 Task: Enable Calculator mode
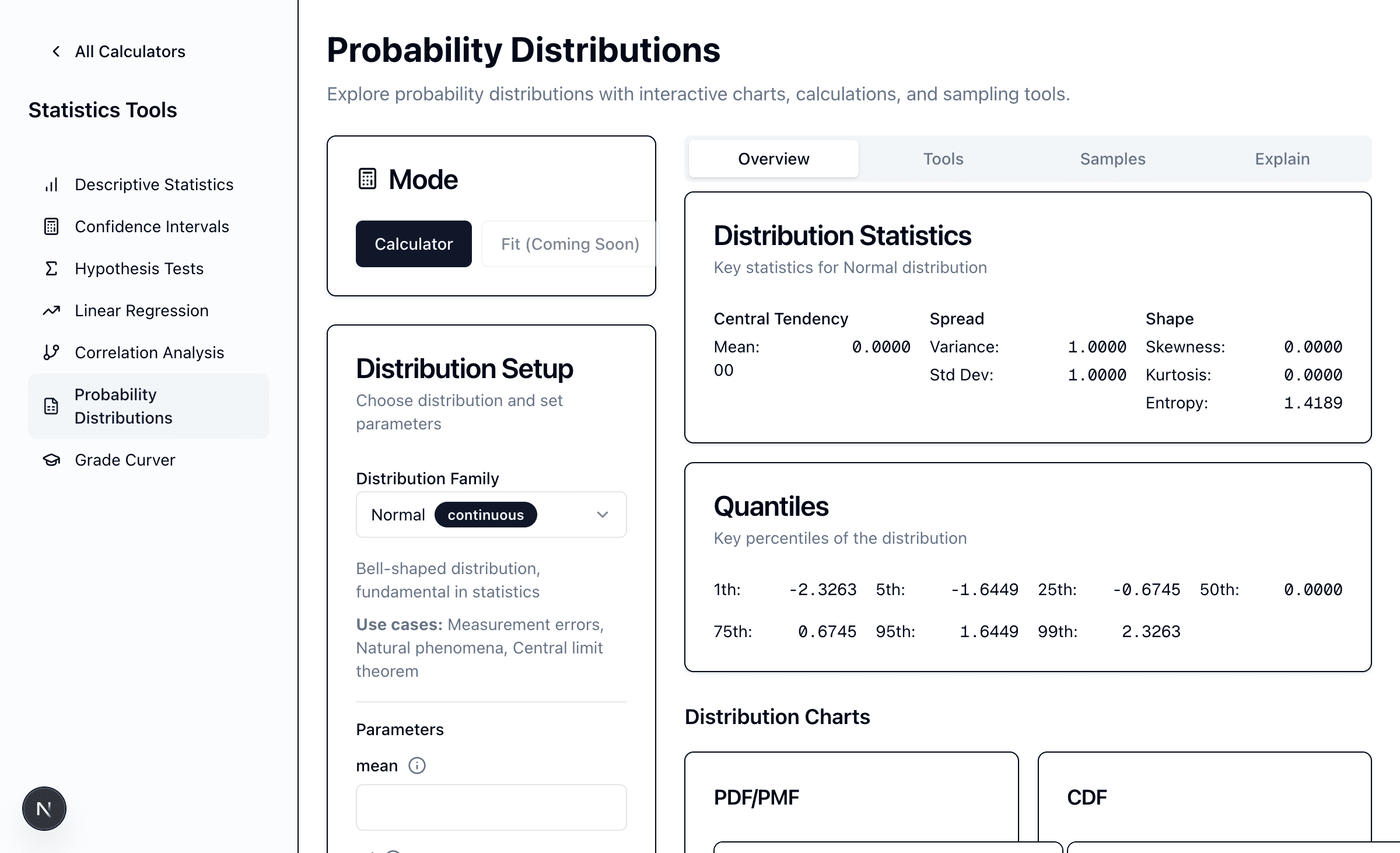coord(414,244)
